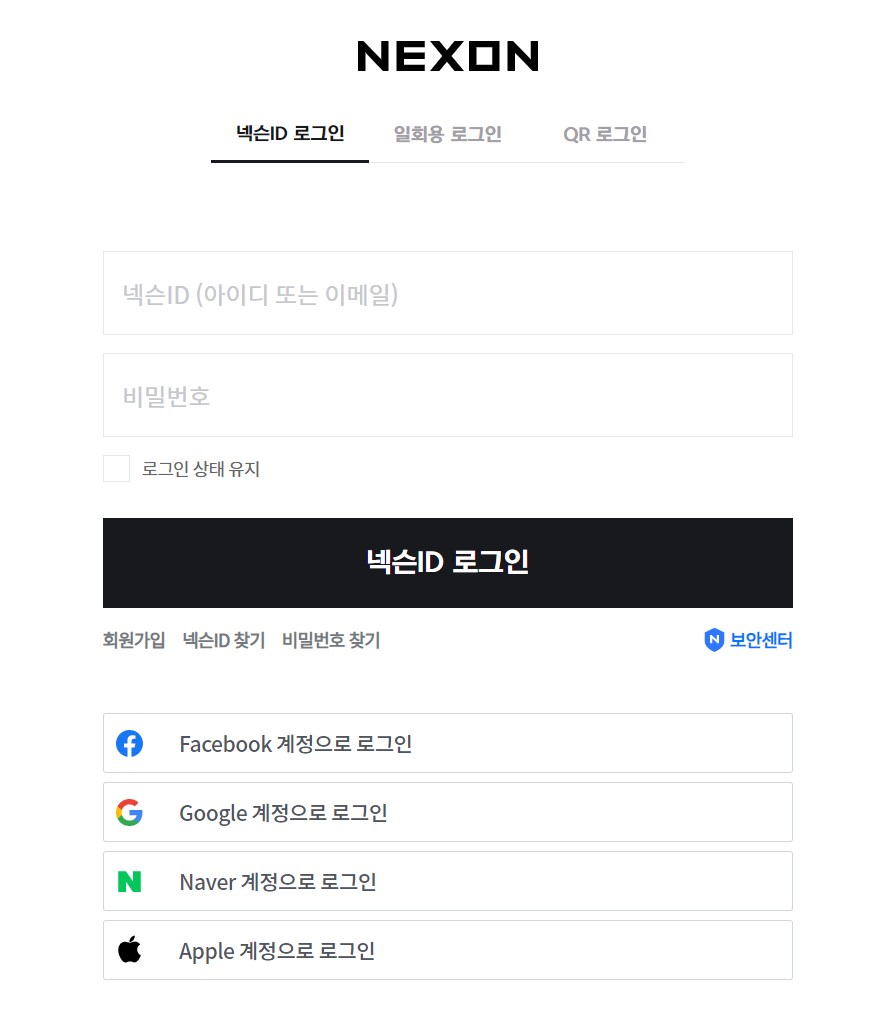Click the Facebook logo icon
Screen dimensions: 875x1014
pos(129,743)
